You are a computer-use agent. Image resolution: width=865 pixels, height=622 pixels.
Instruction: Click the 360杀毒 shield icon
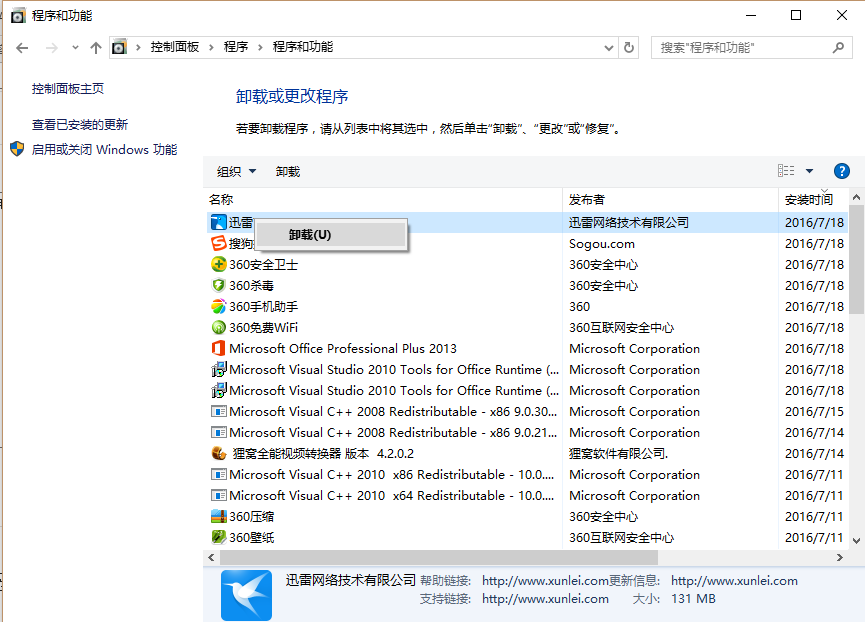pos(219,285)
